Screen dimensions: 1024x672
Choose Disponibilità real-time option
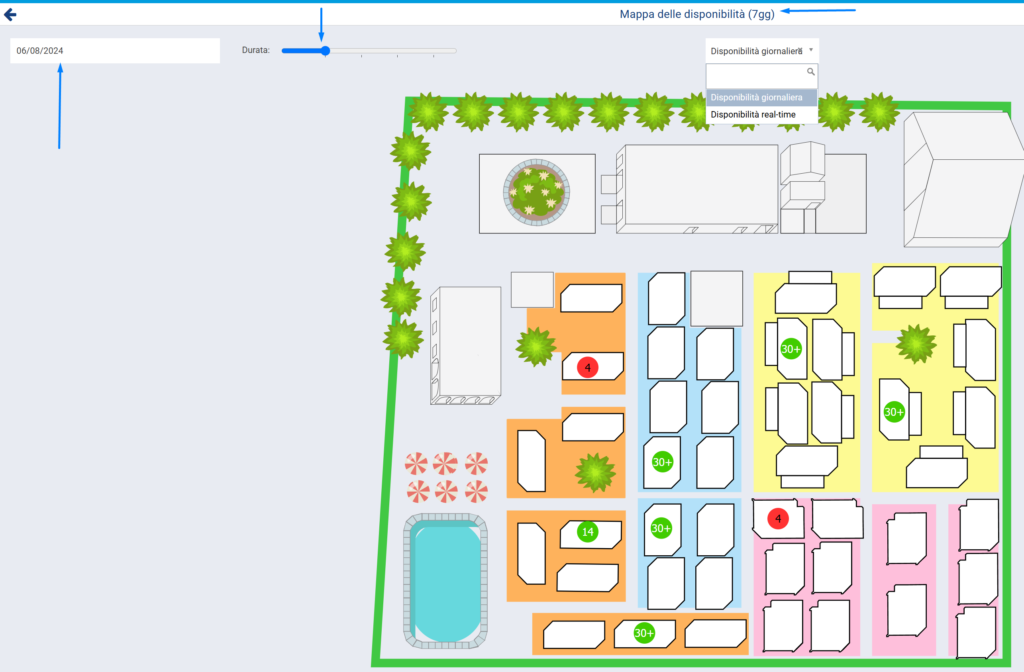(753, 115)
